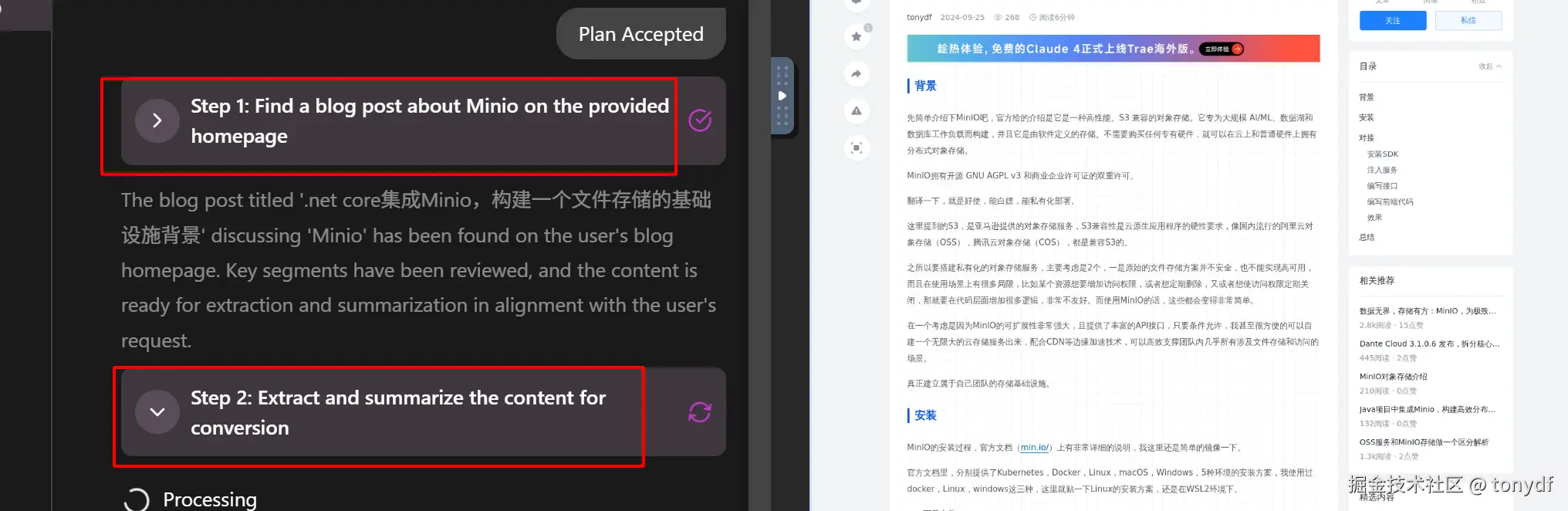Open recommended article 数据无界，存储有方：MinIO
Viewport: 1568px width, 511px height.
coord(1428,311)
